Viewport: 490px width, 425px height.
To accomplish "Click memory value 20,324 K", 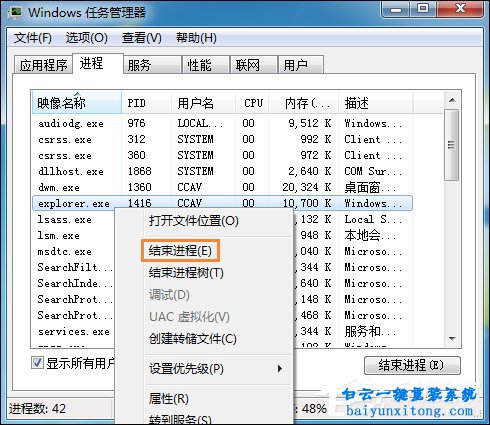I will tap(307, 187).
